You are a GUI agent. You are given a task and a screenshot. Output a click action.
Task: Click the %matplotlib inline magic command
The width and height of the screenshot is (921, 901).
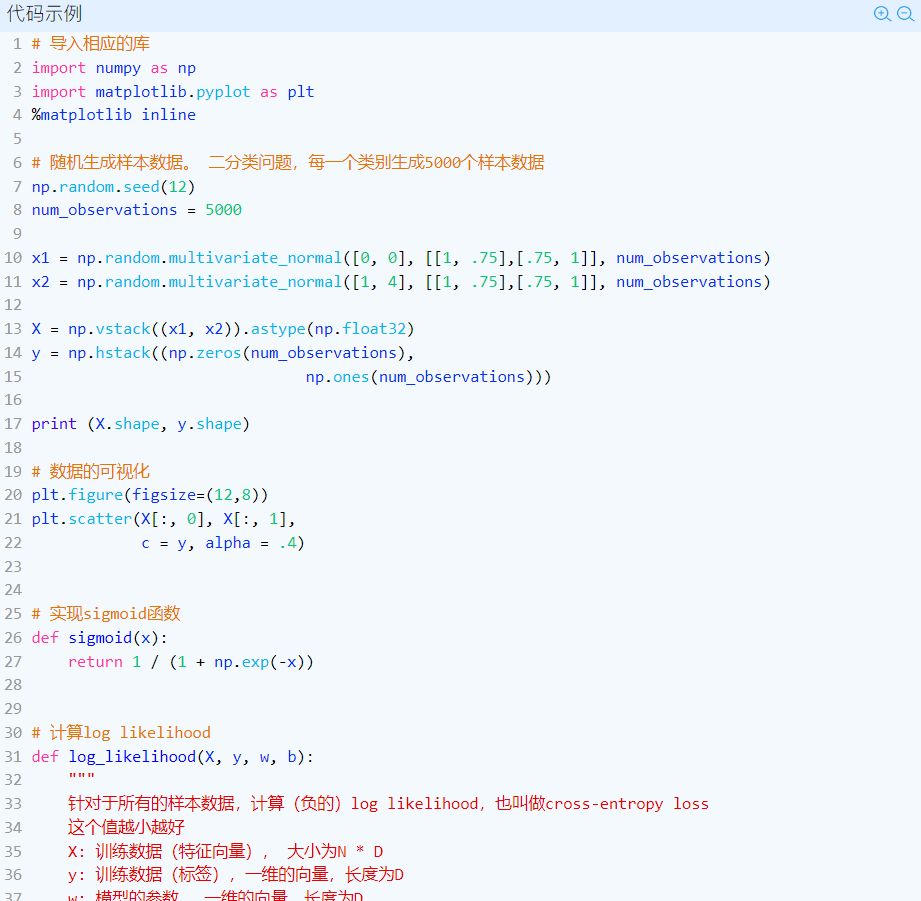tap(113, 114)
